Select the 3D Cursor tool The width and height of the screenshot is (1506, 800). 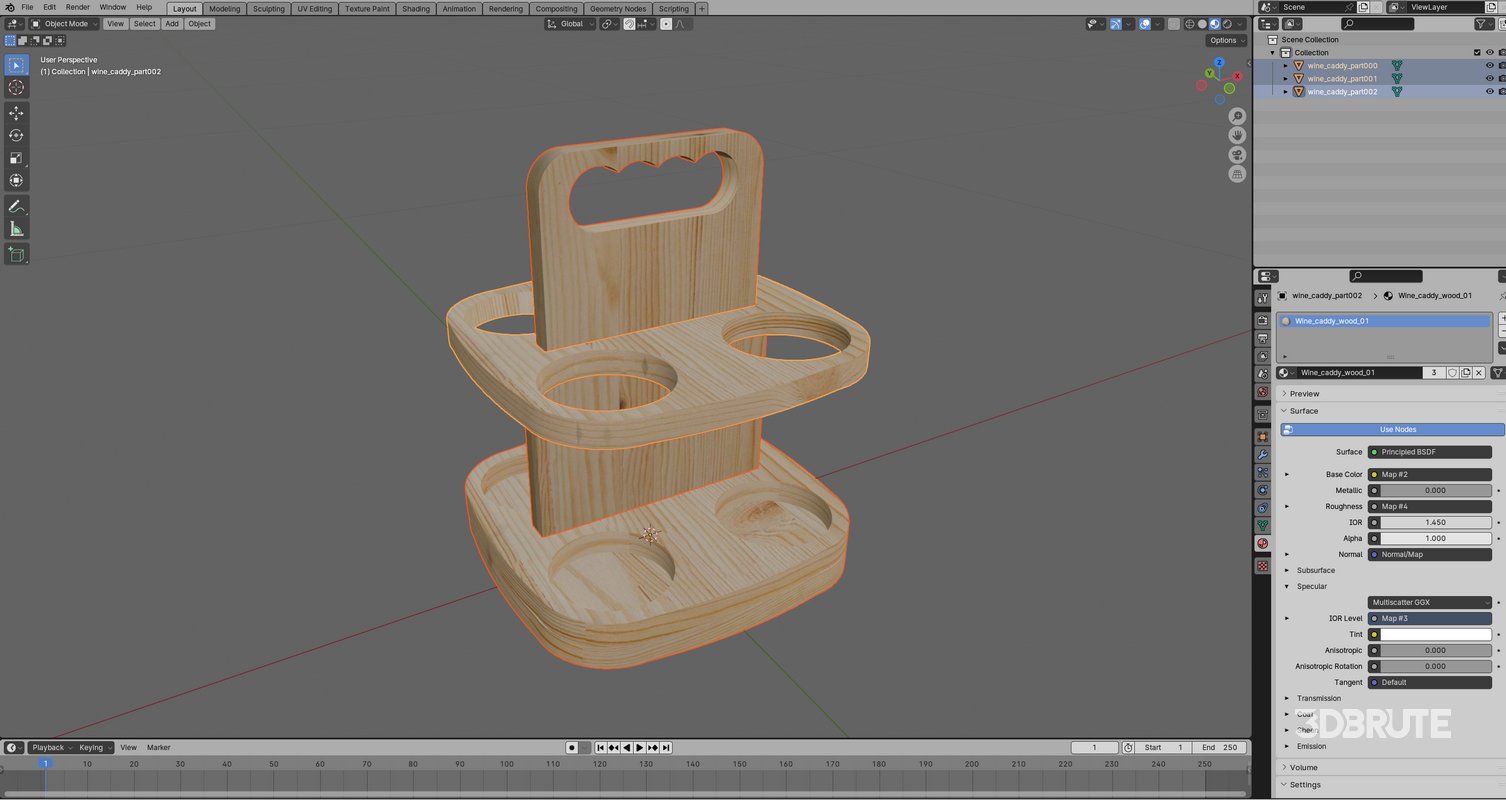tap(16, 87)
